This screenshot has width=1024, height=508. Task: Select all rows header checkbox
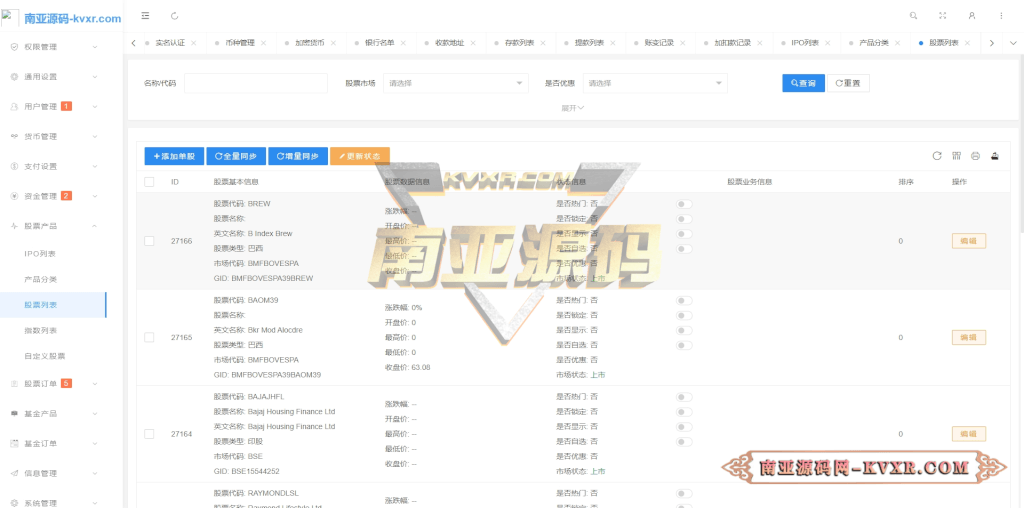[149, 182]
